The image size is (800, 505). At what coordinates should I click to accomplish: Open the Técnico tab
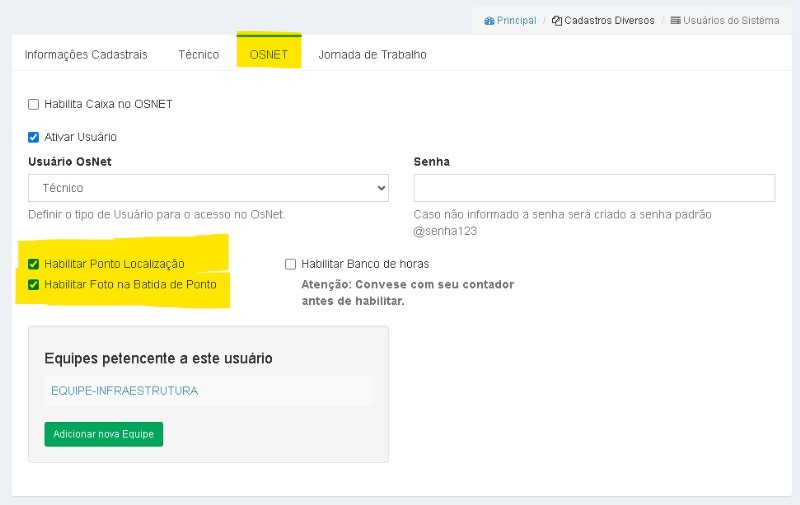click(198, 55)
